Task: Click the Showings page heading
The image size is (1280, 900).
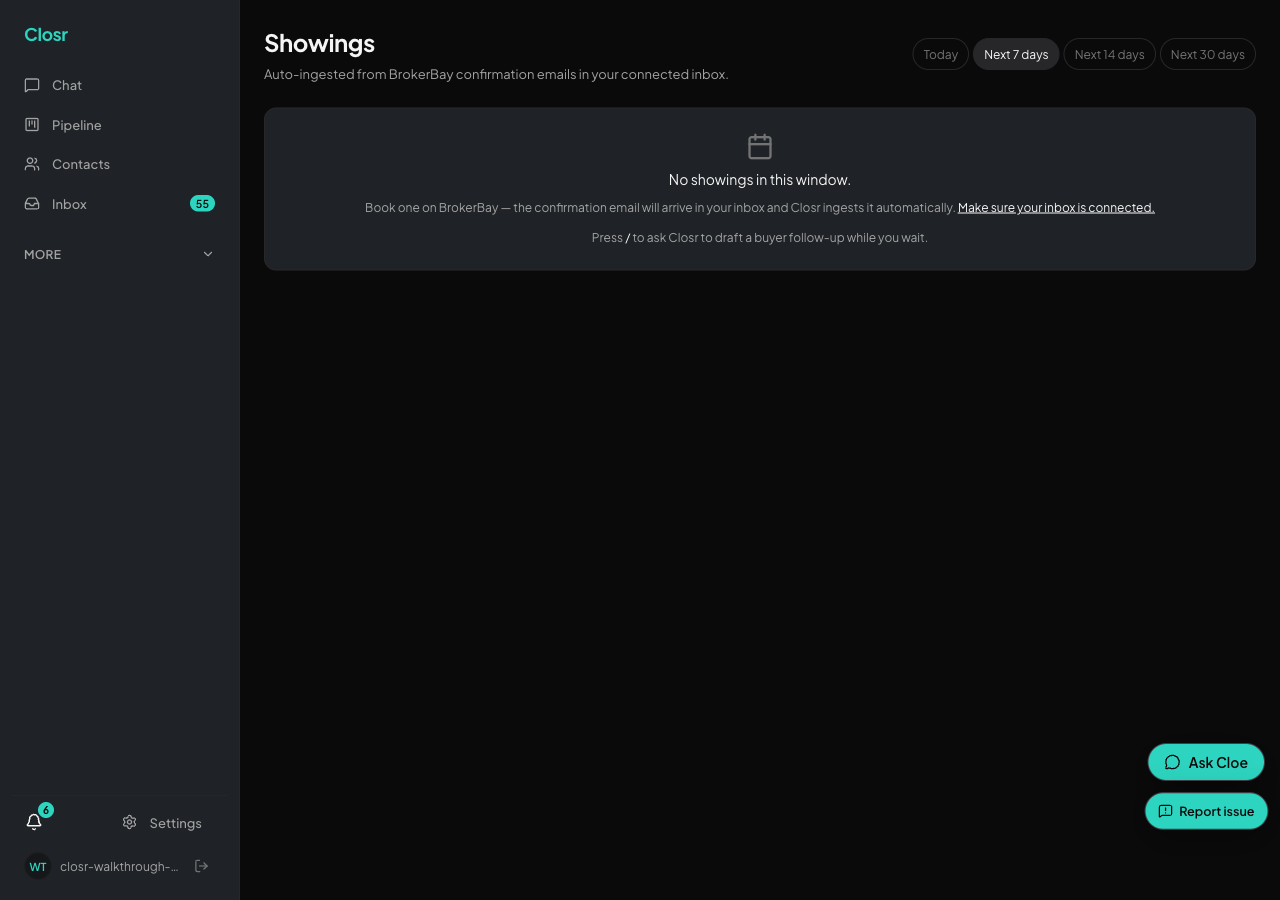Action: coord(319,43)
